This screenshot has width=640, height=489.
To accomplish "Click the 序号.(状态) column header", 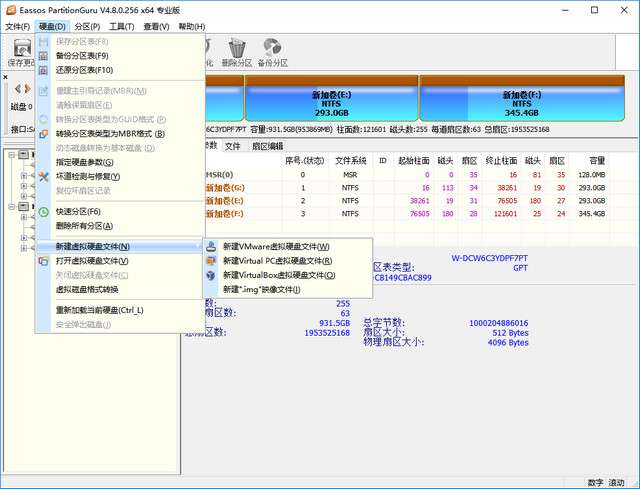I will (x=304, y=161).
